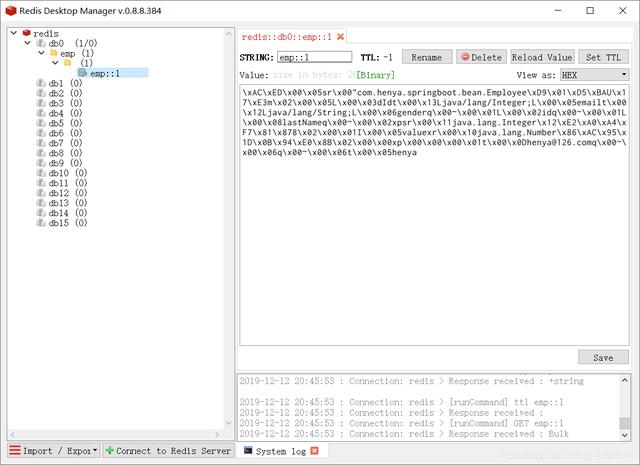
Task: Click the Rename button
Action: (x=427, y=57)
